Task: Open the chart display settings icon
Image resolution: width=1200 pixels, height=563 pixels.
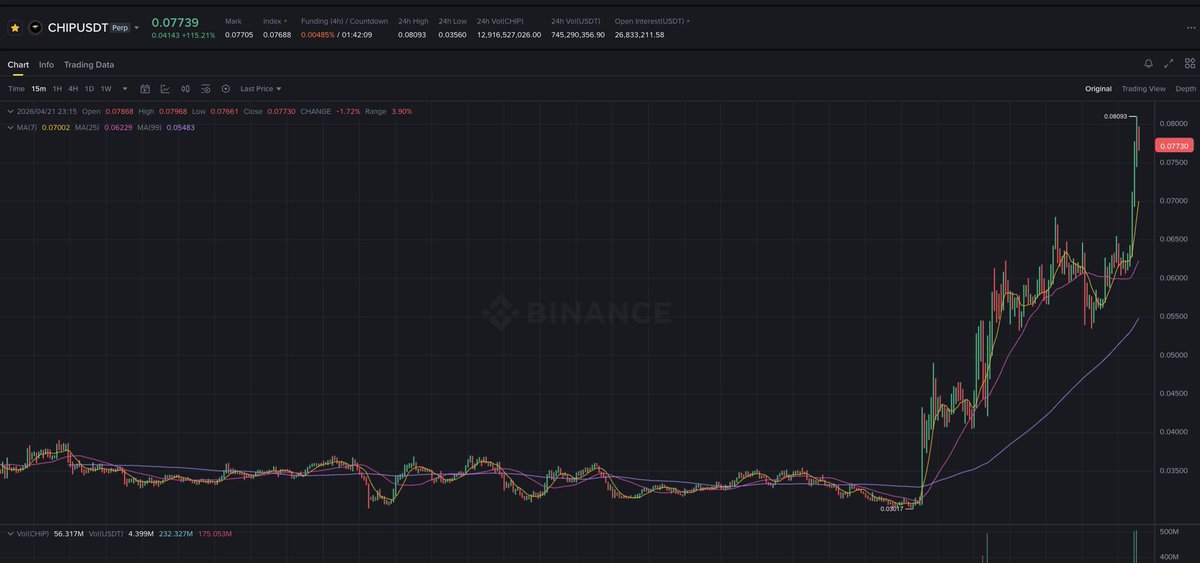Action: coord(205,89)
